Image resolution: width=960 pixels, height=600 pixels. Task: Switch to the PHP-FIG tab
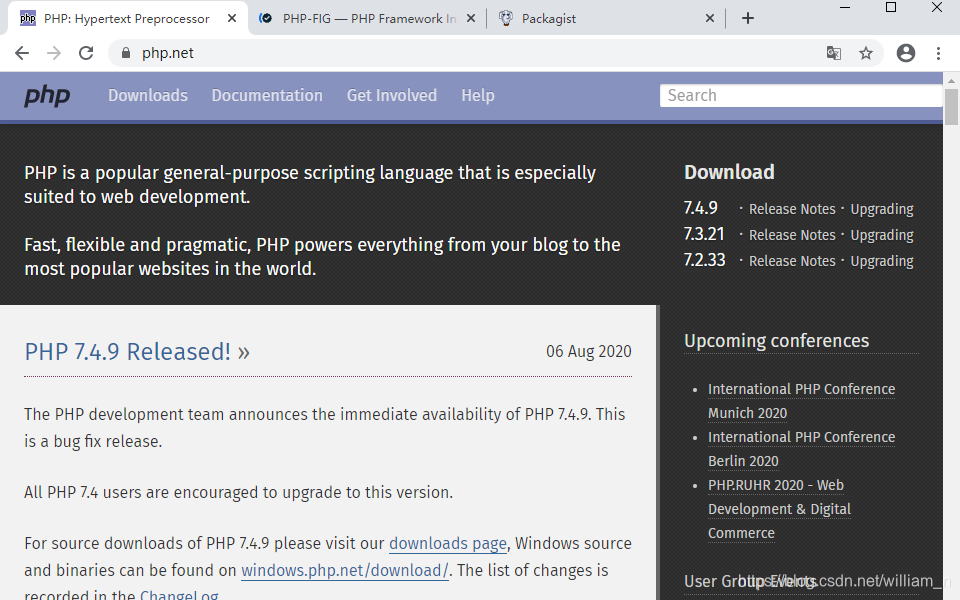[360, 17]
